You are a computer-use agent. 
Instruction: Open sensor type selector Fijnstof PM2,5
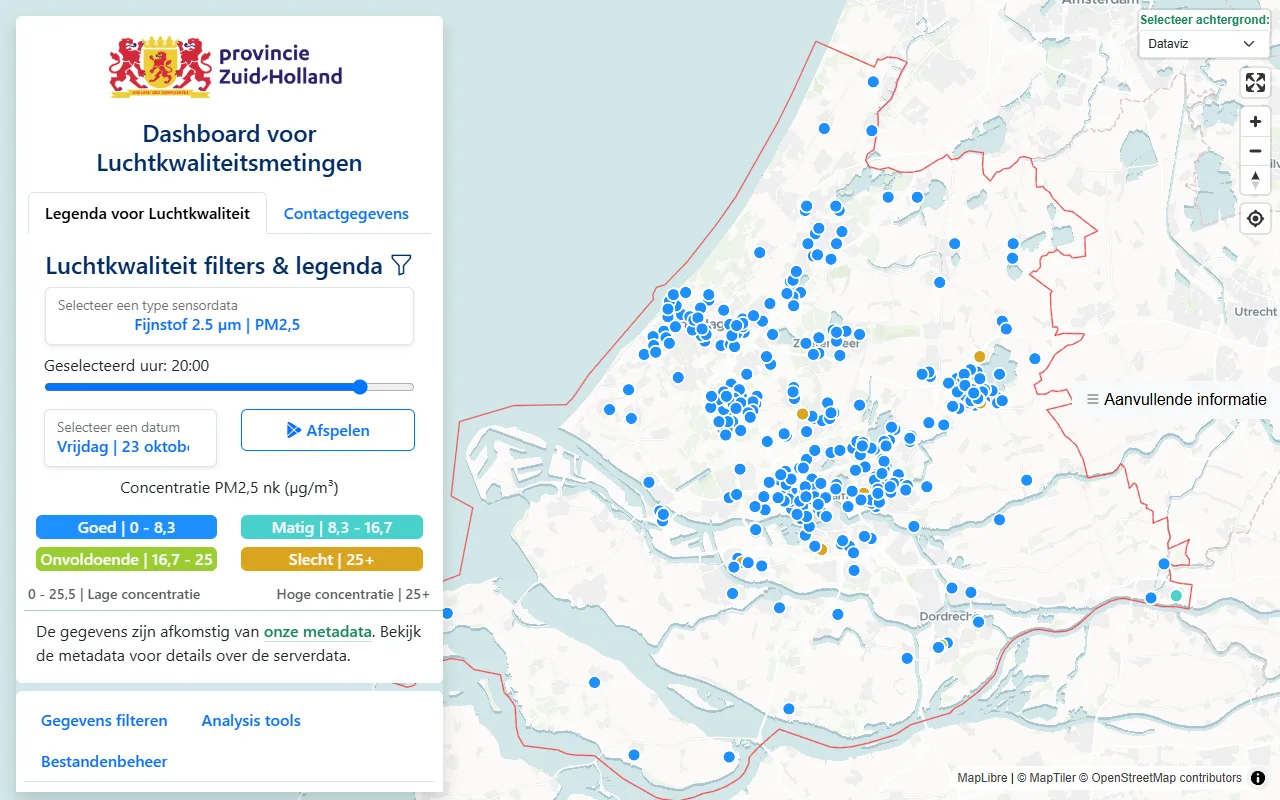229,316
